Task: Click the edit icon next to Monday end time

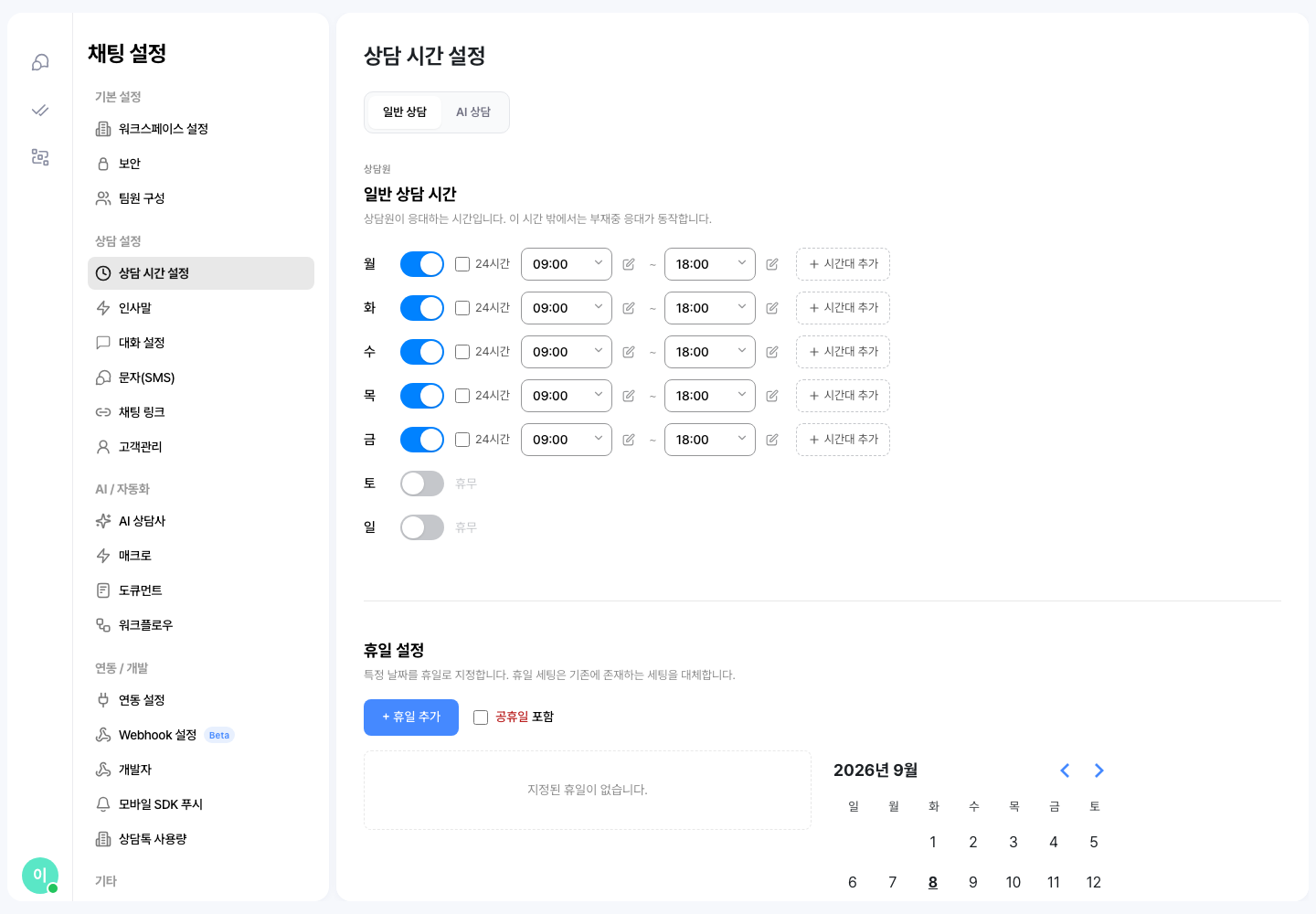Action: tap(772, 264)
